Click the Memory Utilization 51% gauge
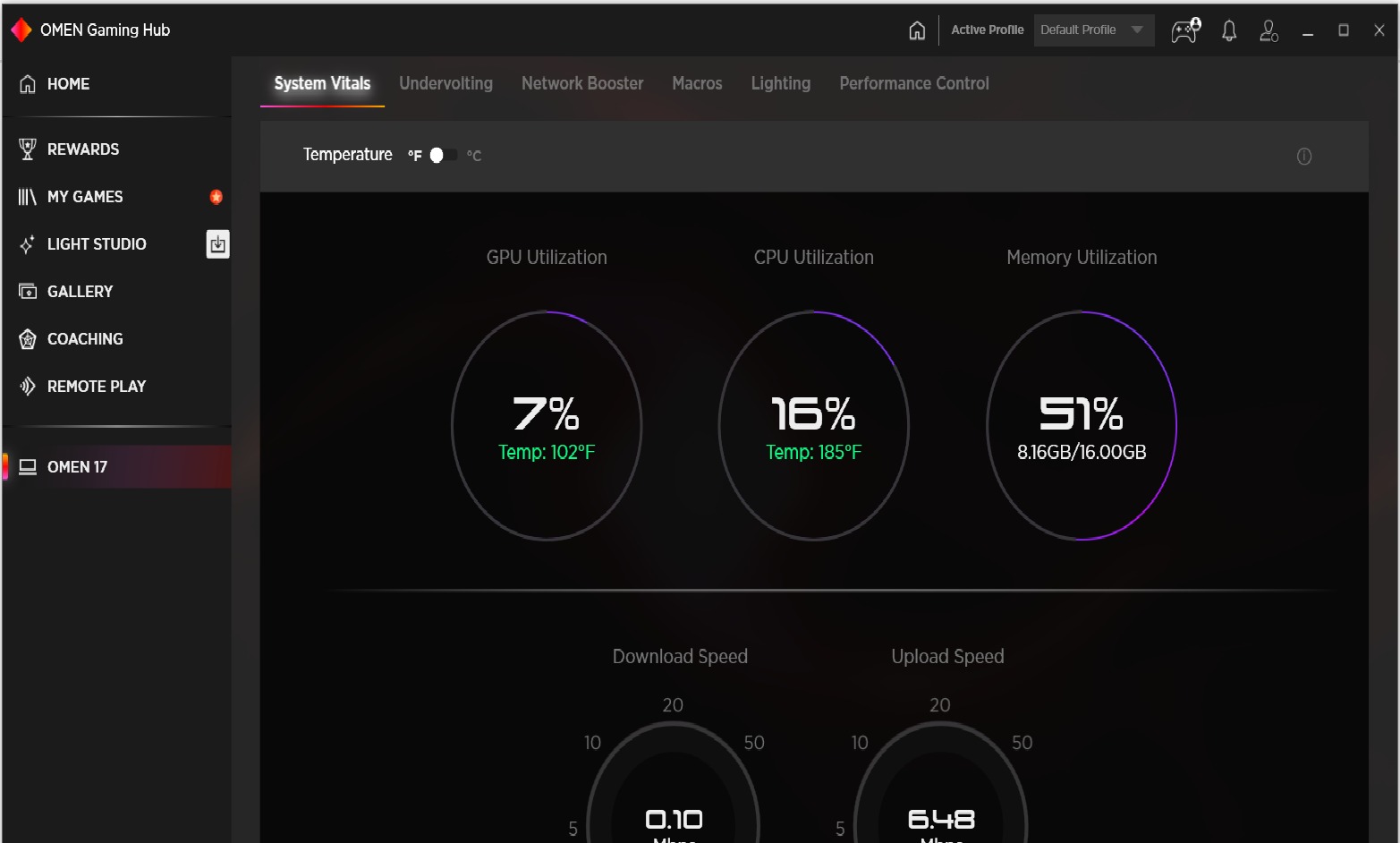This screenshot has width=1400, height=843. [x=1082, y=426]
